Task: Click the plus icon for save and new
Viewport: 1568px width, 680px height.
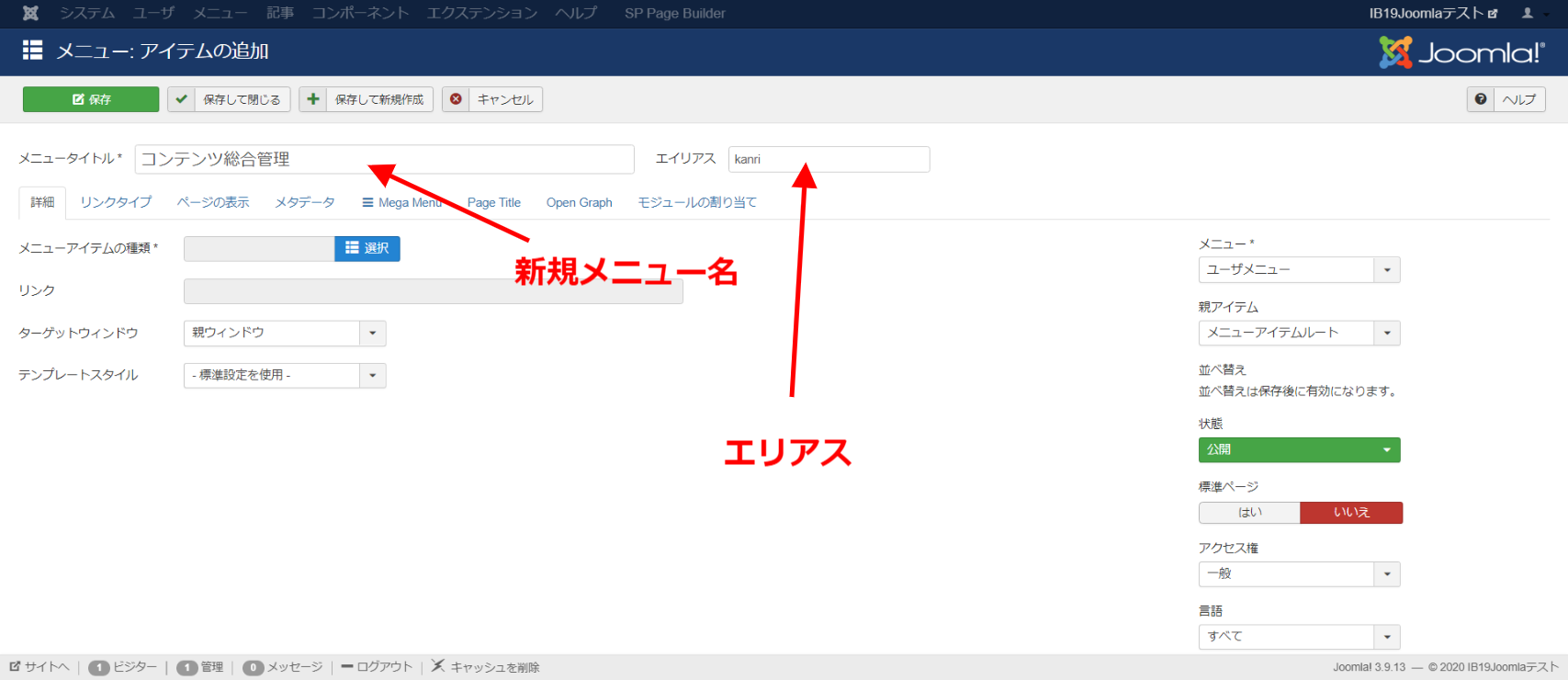Action: coord(313,99)
